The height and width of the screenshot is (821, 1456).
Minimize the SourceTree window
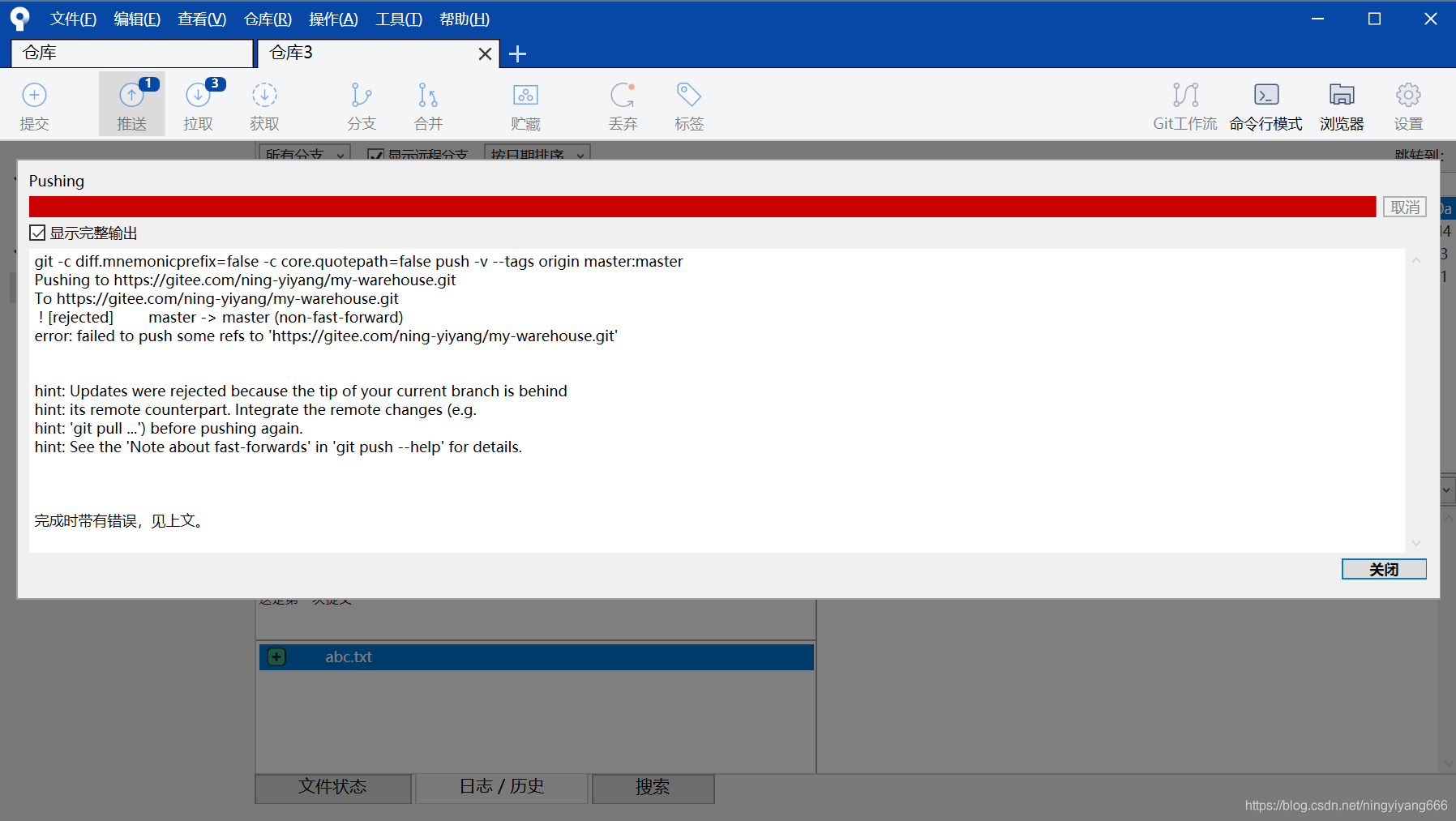(1317, 19)
